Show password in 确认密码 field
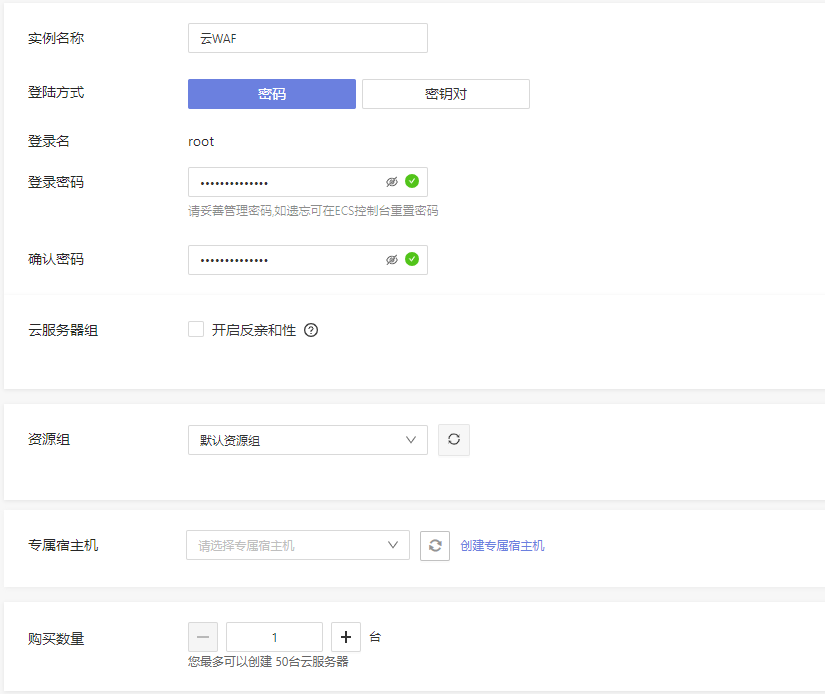This screenshot has height=694, width=825. pos(392,260)
